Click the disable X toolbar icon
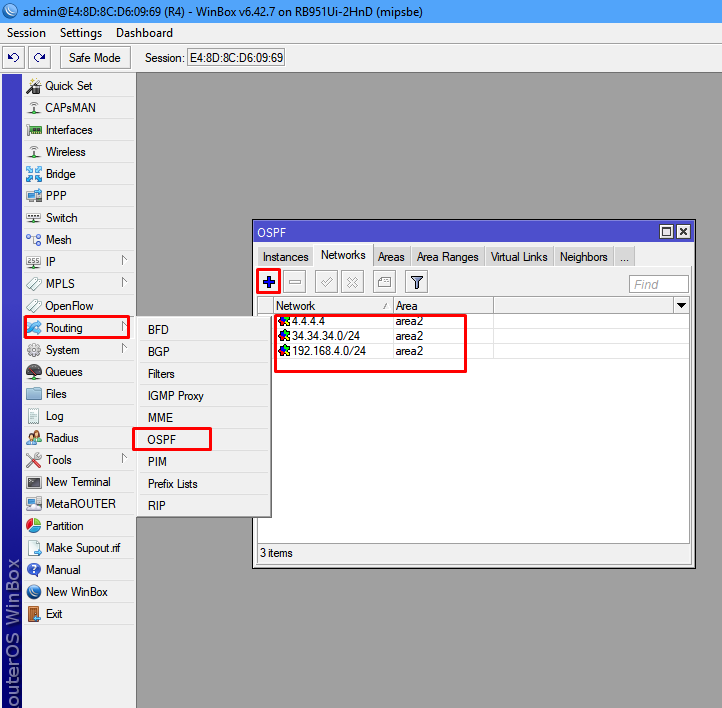Screen dimensions: 722x708 352,282
